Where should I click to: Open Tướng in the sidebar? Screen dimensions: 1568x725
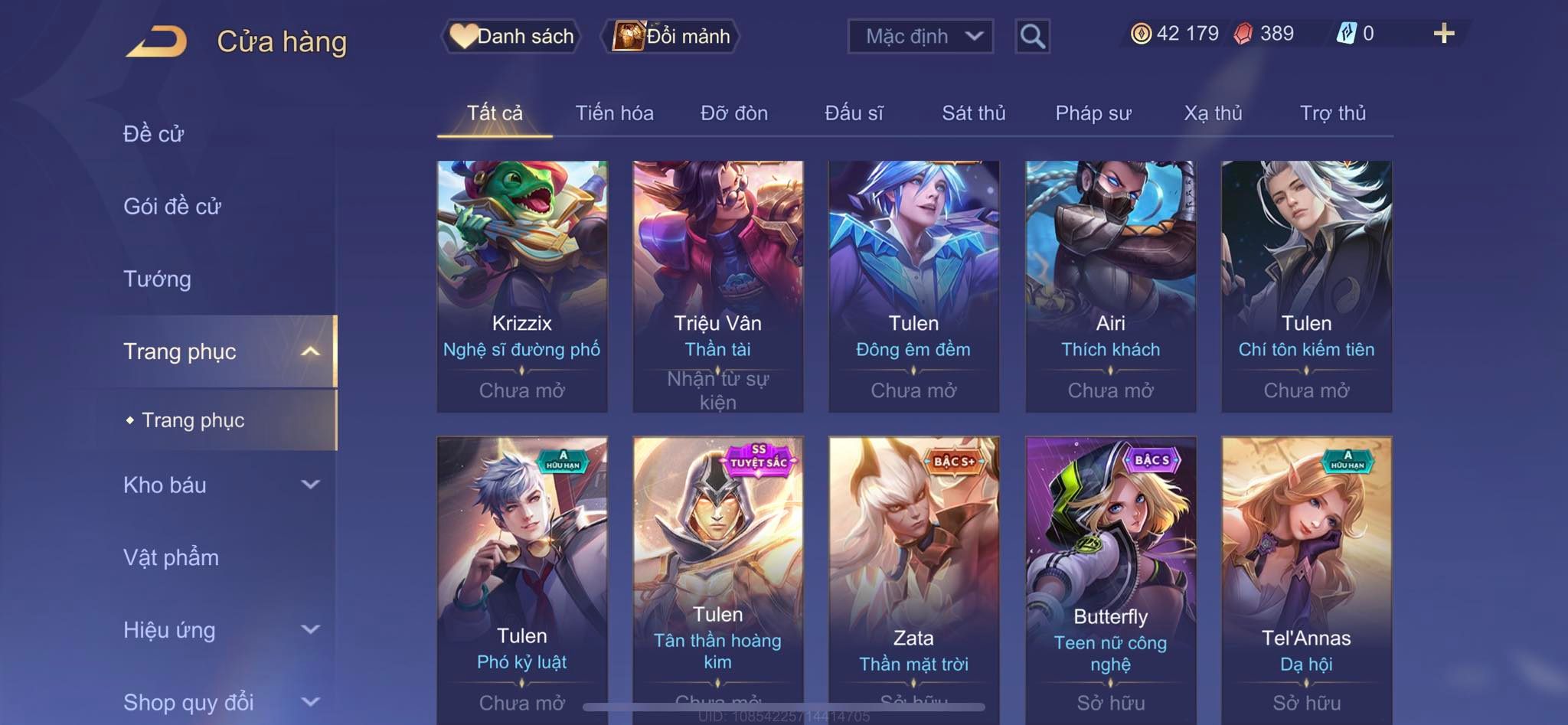(157, 279)
